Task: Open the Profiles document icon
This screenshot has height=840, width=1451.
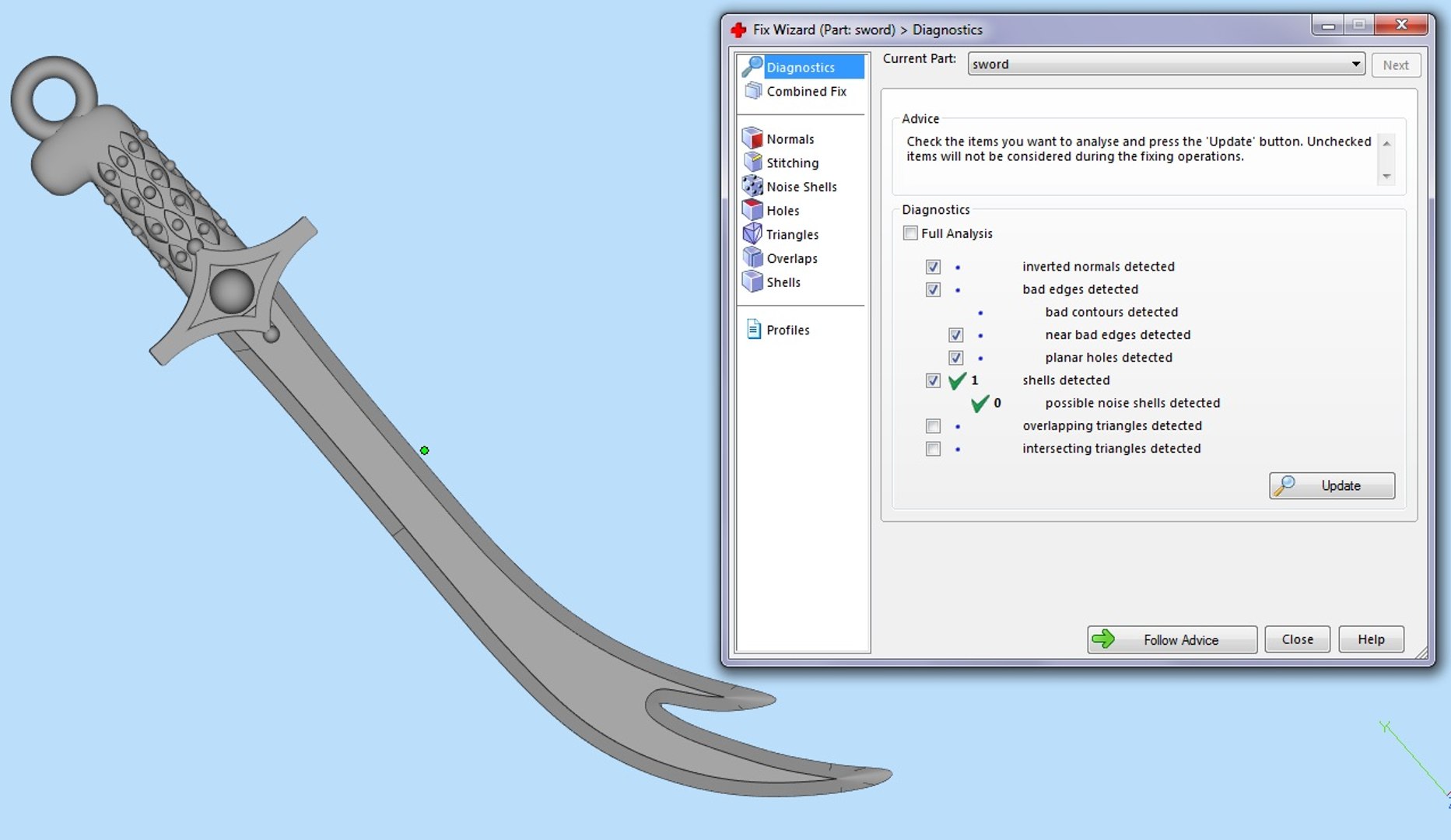Action: [x=753, y=330]
